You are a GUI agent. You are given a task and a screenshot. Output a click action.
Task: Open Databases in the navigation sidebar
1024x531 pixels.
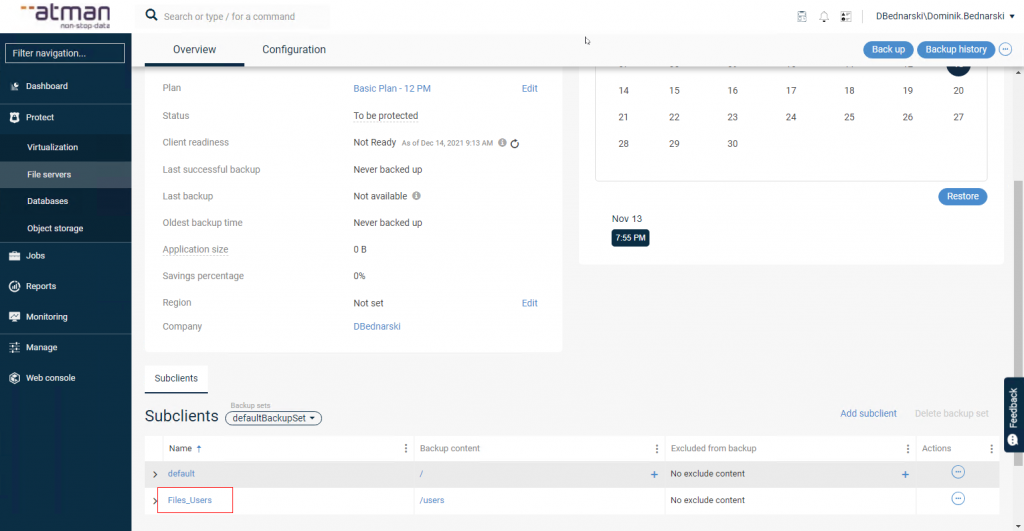(48, 201)
